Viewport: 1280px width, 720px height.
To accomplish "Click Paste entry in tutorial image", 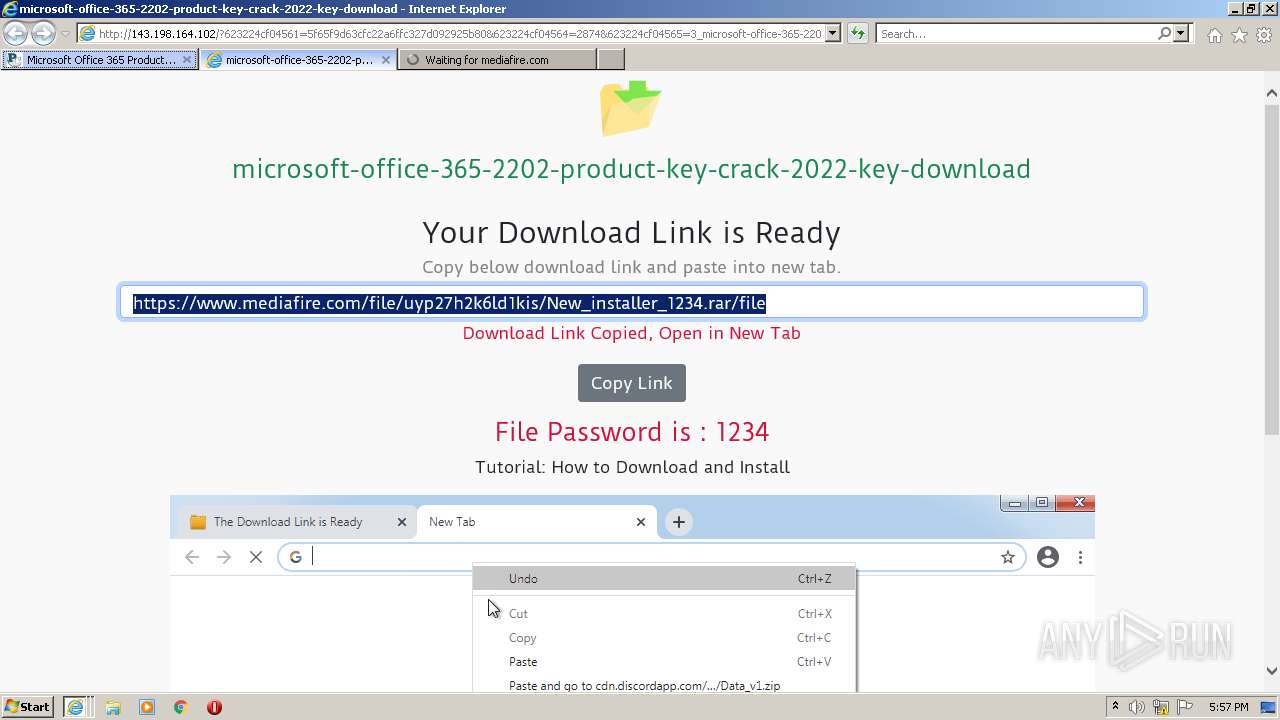I will pyautogui.click(x=664, y=661).
